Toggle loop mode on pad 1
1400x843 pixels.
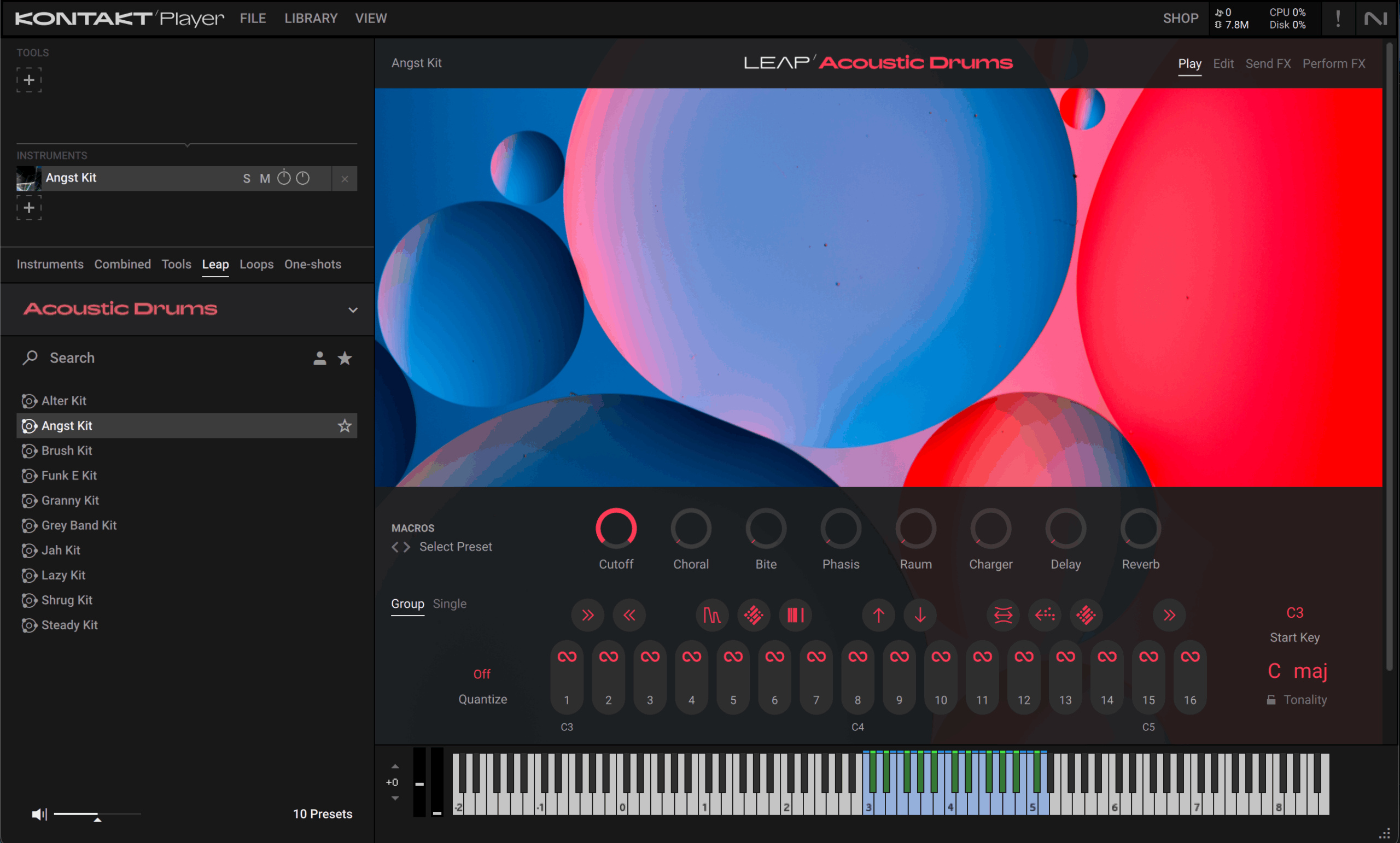pyautogui.click(x=567, y=657)
